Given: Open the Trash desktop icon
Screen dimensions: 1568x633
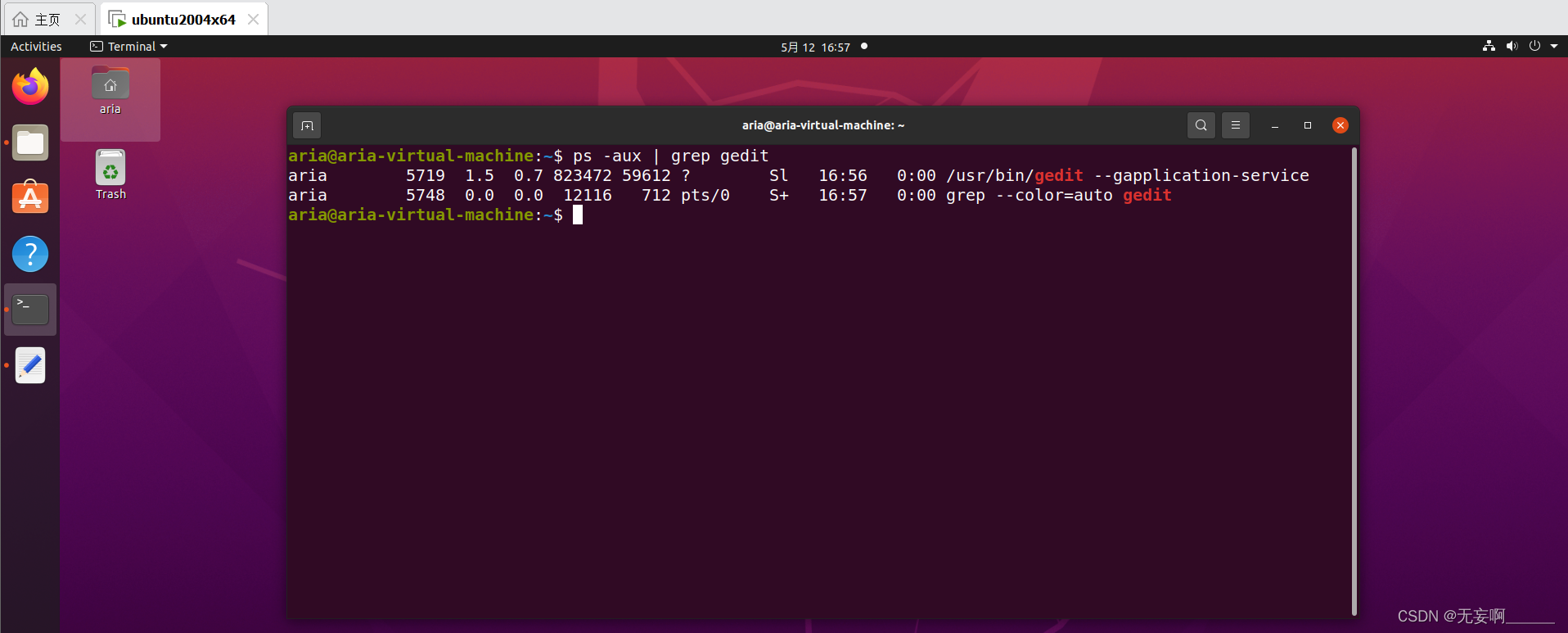Looking at the screenshot, I should pos(110,175).
